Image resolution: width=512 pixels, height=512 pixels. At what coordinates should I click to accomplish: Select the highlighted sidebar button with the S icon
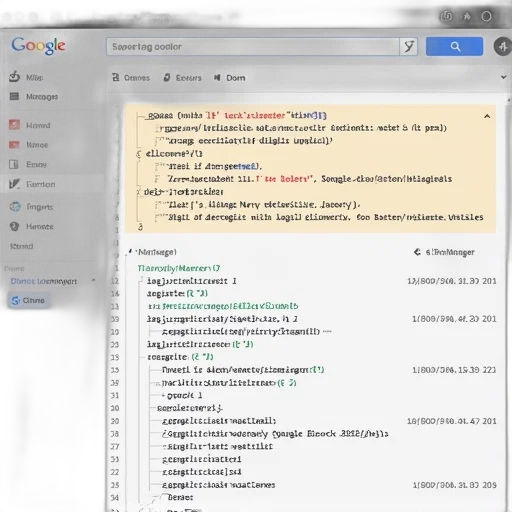pyautogui.click(x=29, y=300)
